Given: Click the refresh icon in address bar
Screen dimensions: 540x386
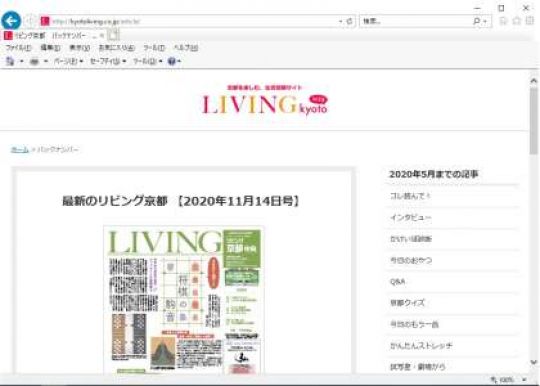Looking at the screenshot, I should tap(350, 21).
